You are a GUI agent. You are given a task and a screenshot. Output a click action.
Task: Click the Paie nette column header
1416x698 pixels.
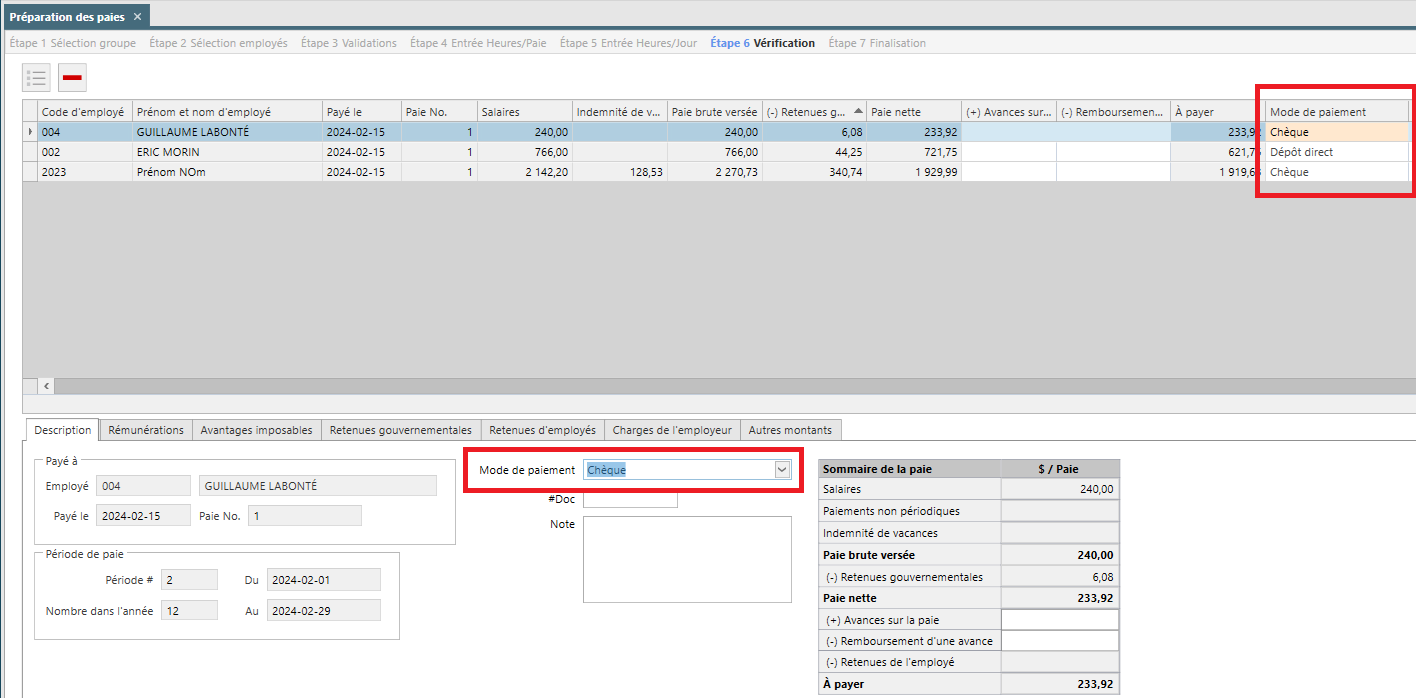(x=914, y=112)
